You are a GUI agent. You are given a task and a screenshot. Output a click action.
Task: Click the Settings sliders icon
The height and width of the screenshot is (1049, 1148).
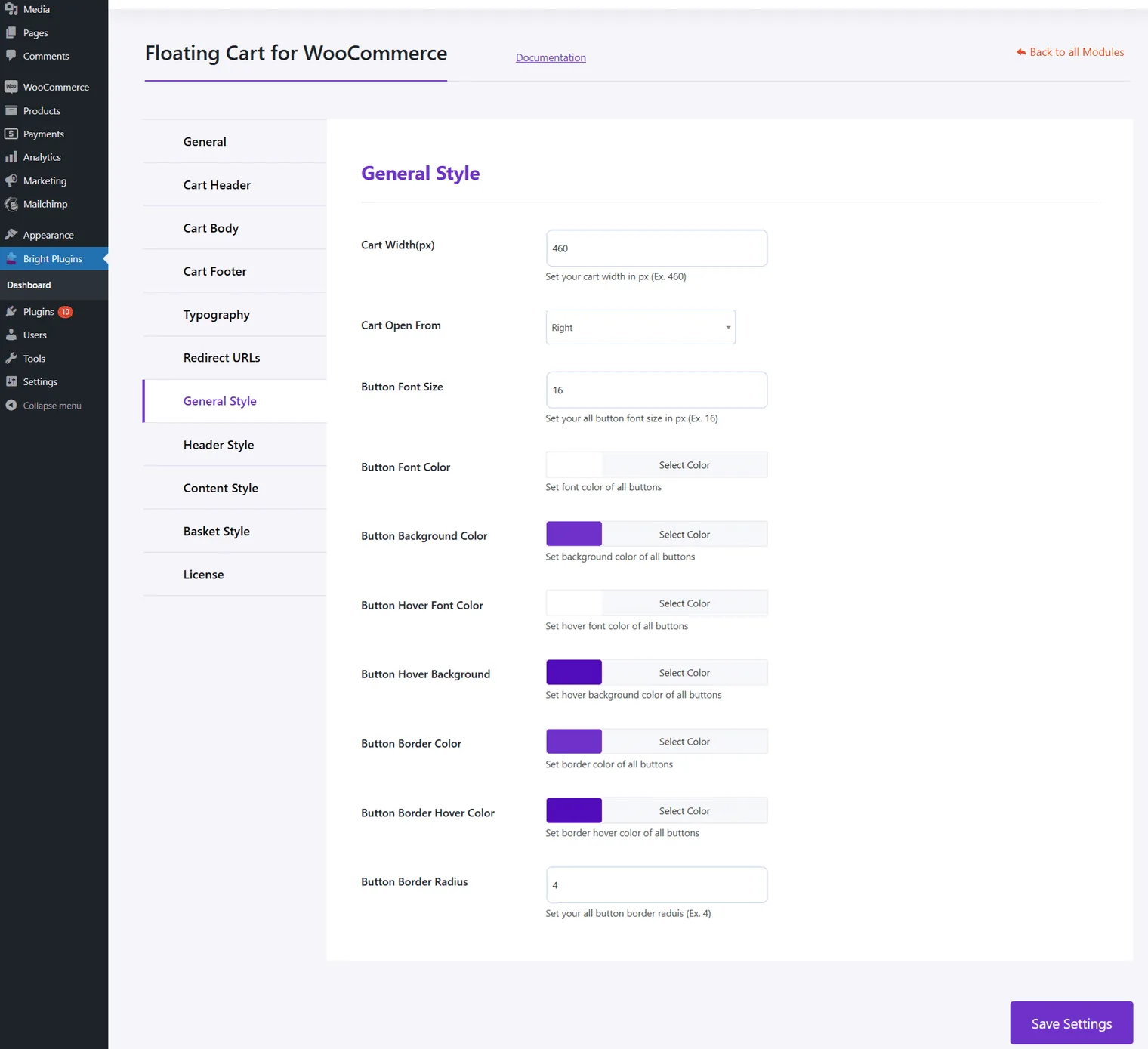[11, 381]
